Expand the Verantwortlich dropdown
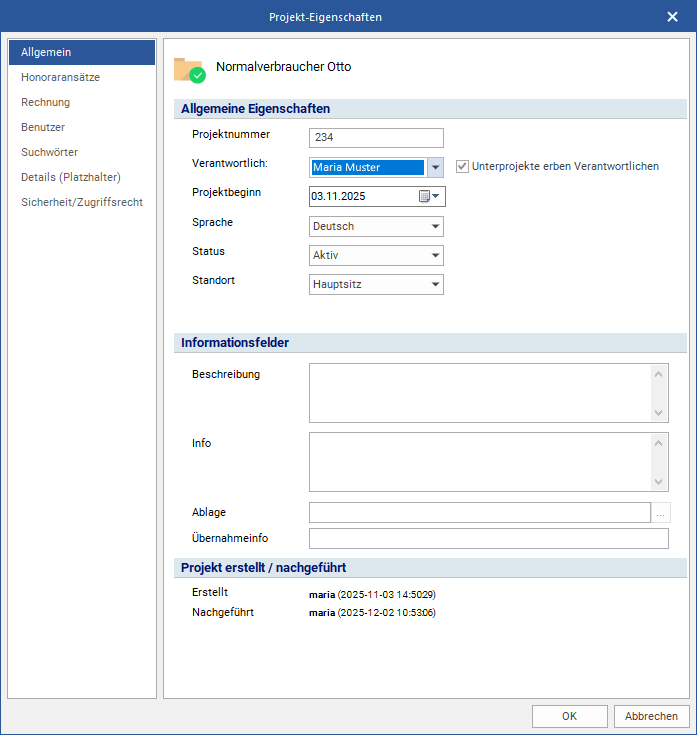 [435, 167]
